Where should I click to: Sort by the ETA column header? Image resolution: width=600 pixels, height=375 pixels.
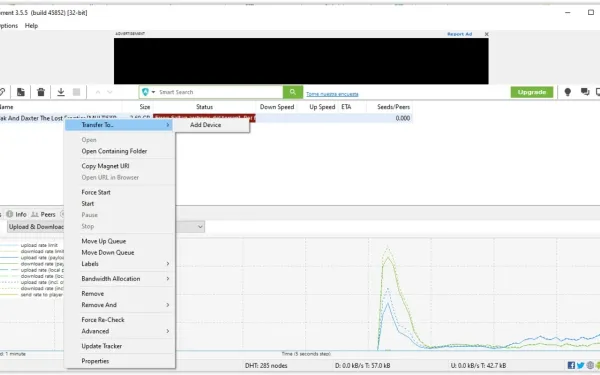[x=346, y=107]
